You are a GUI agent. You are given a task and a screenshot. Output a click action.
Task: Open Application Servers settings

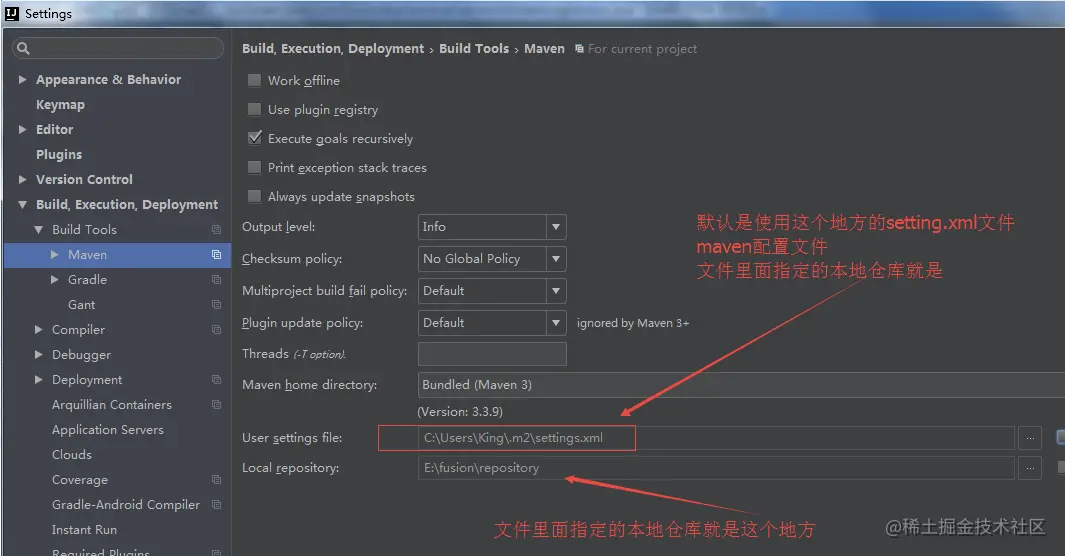point(108,430)
